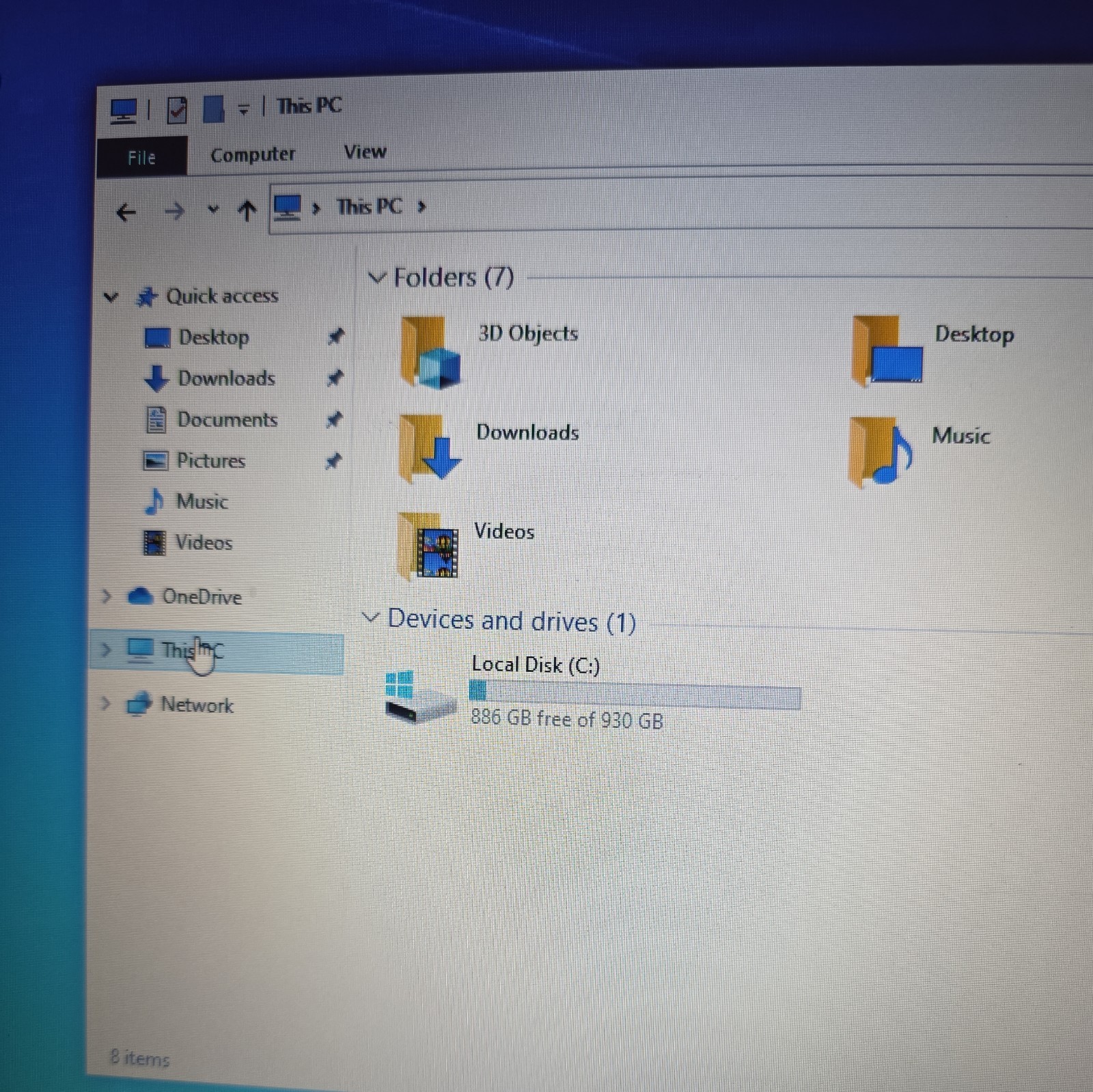This screenshot has height=1092, width=1093.
Task: Click the 886 GB free of 930 GB text
Action: point(567,719)
